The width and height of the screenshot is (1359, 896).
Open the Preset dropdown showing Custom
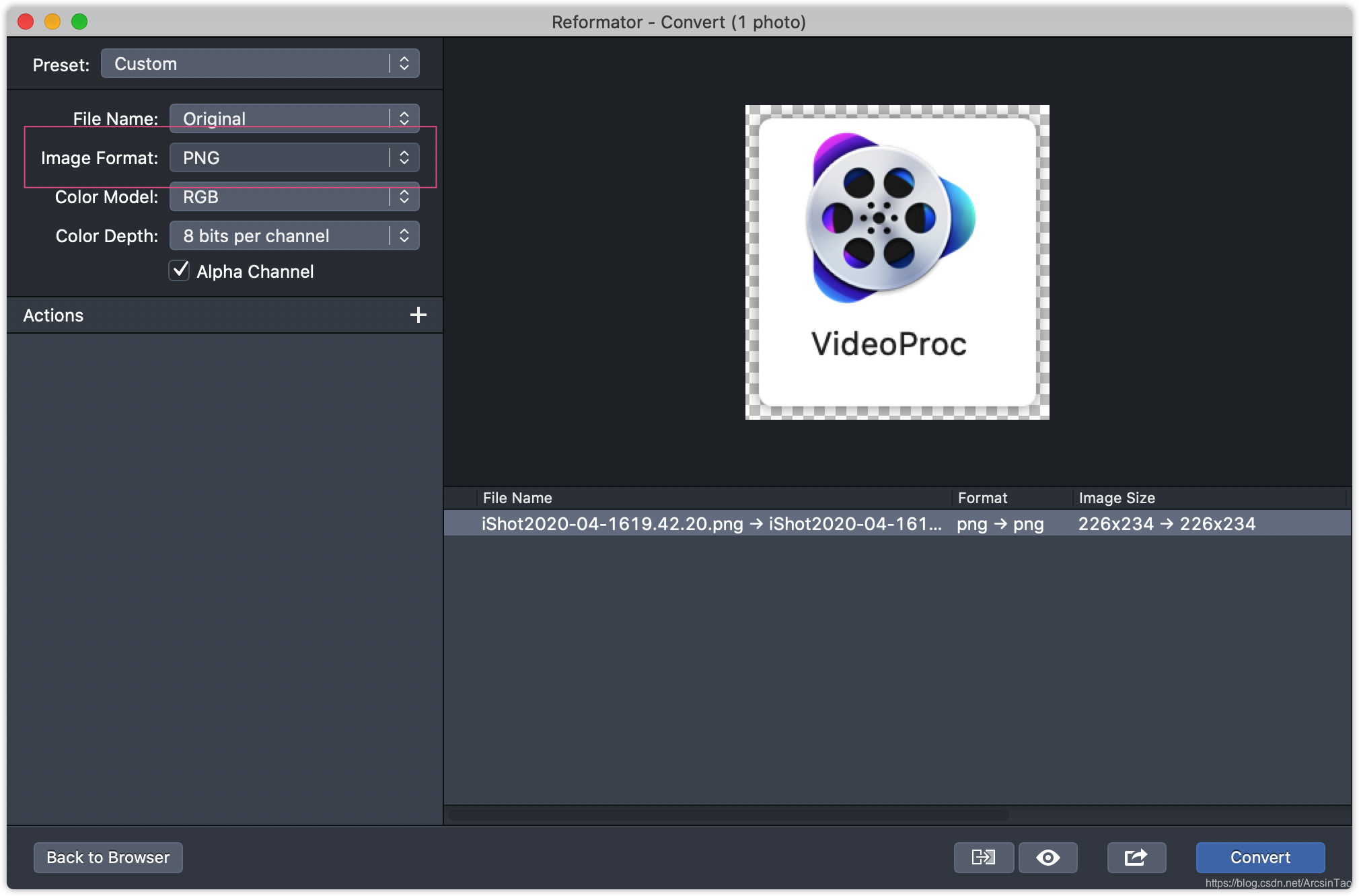pos(260,64)
